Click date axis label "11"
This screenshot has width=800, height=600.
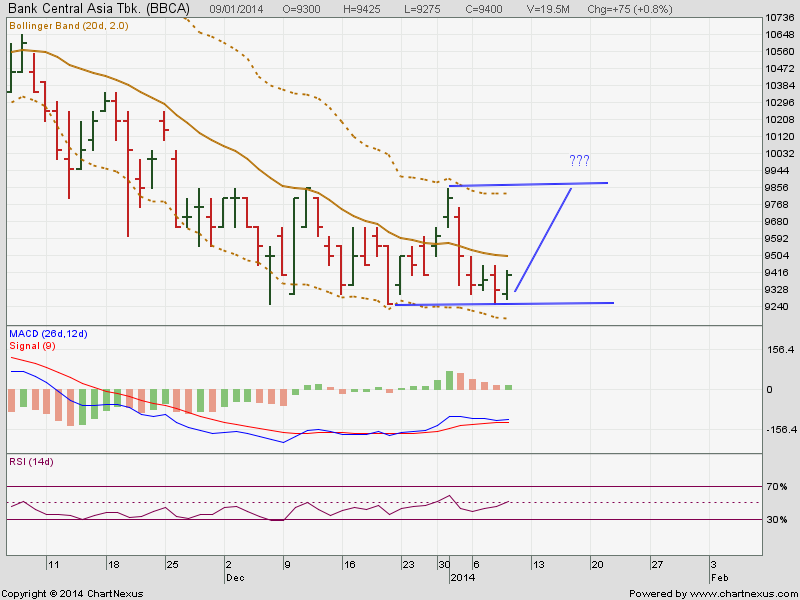54,565
